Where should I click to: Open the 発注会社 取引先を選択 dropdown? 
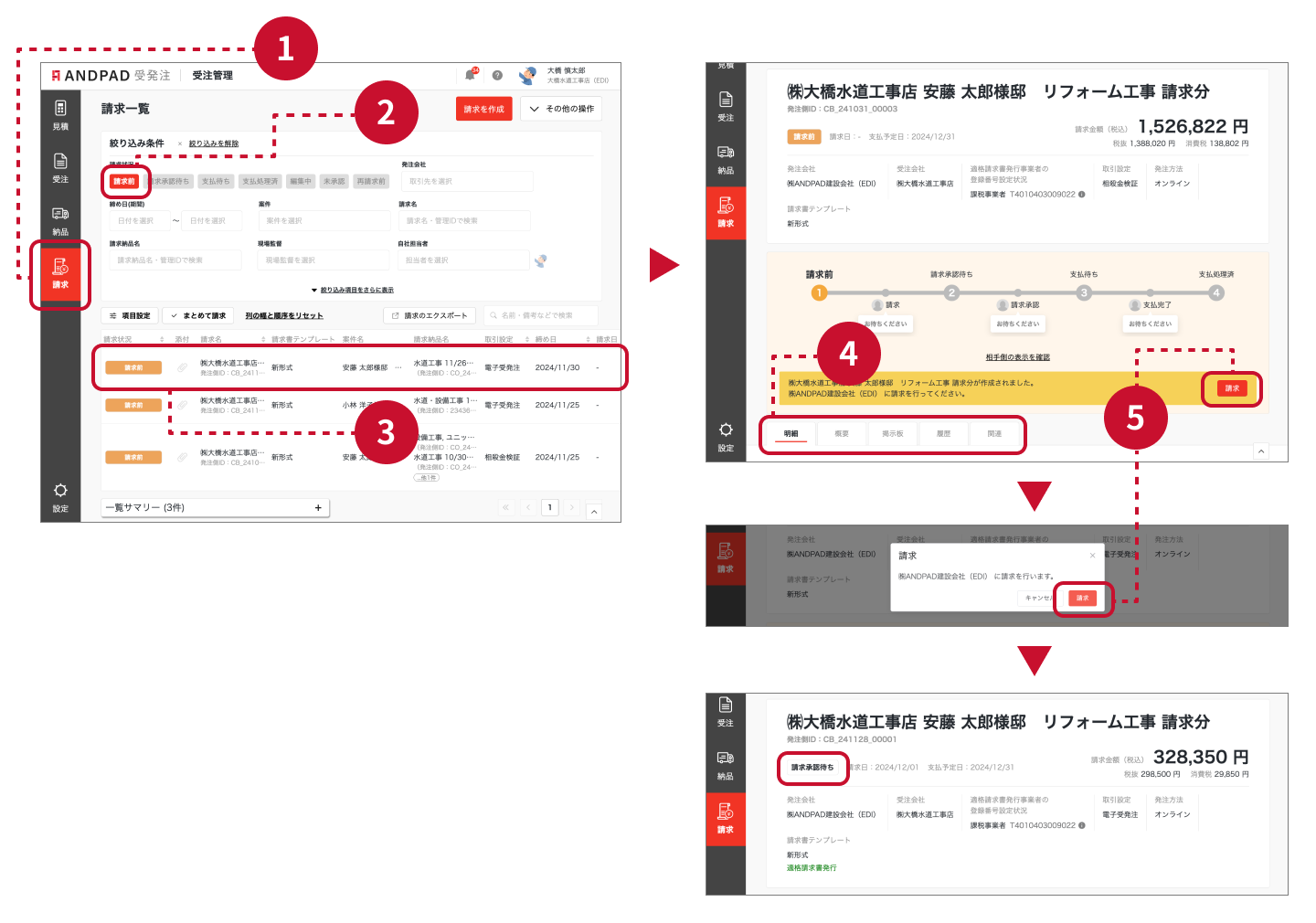pyautogui.click(x=467, y=181)
